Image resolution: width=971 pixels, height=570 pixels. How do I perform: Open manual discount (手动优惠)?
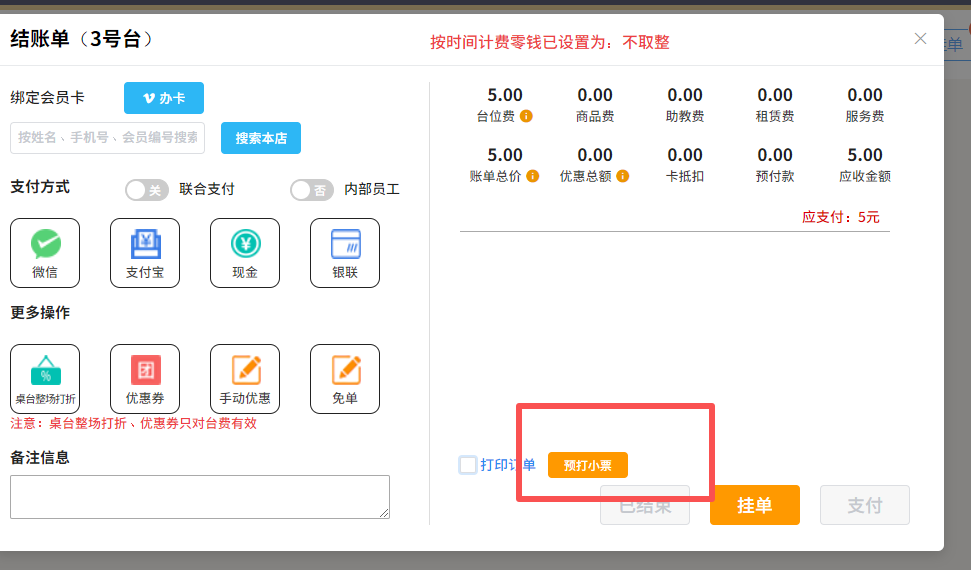click(x=245, y=379)
